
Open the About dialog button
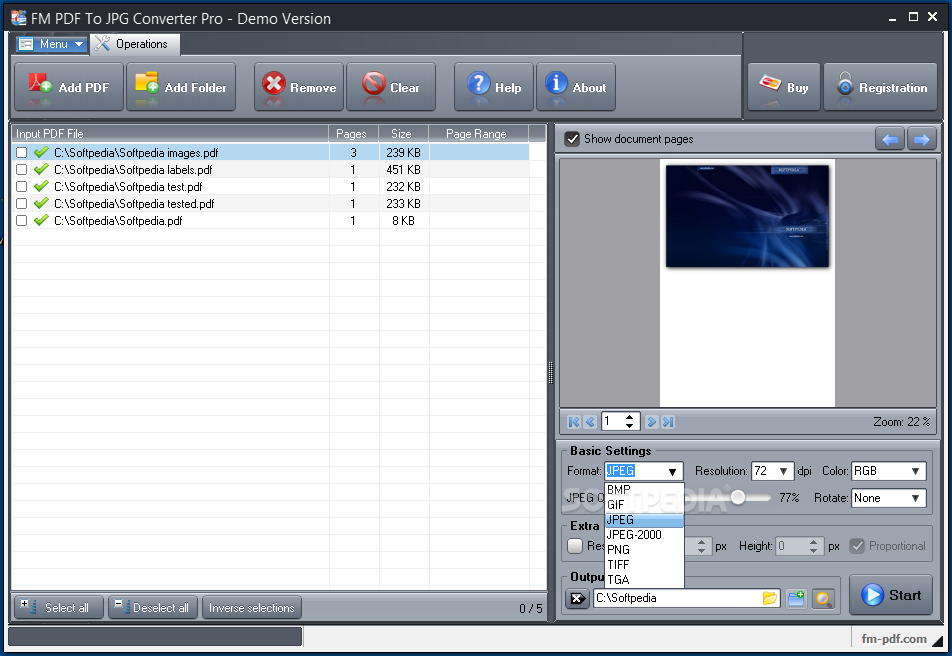coord(576,87)
